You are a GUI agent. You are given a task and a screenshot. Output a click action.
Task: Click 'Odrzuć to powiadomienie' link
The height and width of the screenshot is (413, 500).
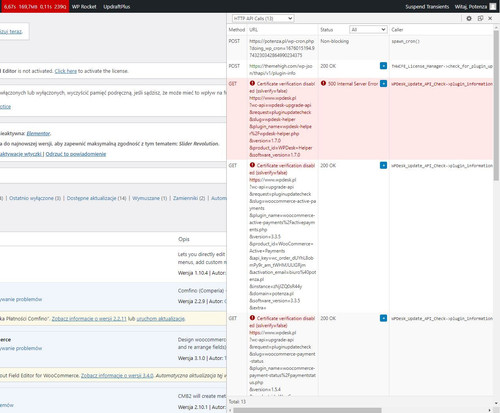tap(76, 154)
